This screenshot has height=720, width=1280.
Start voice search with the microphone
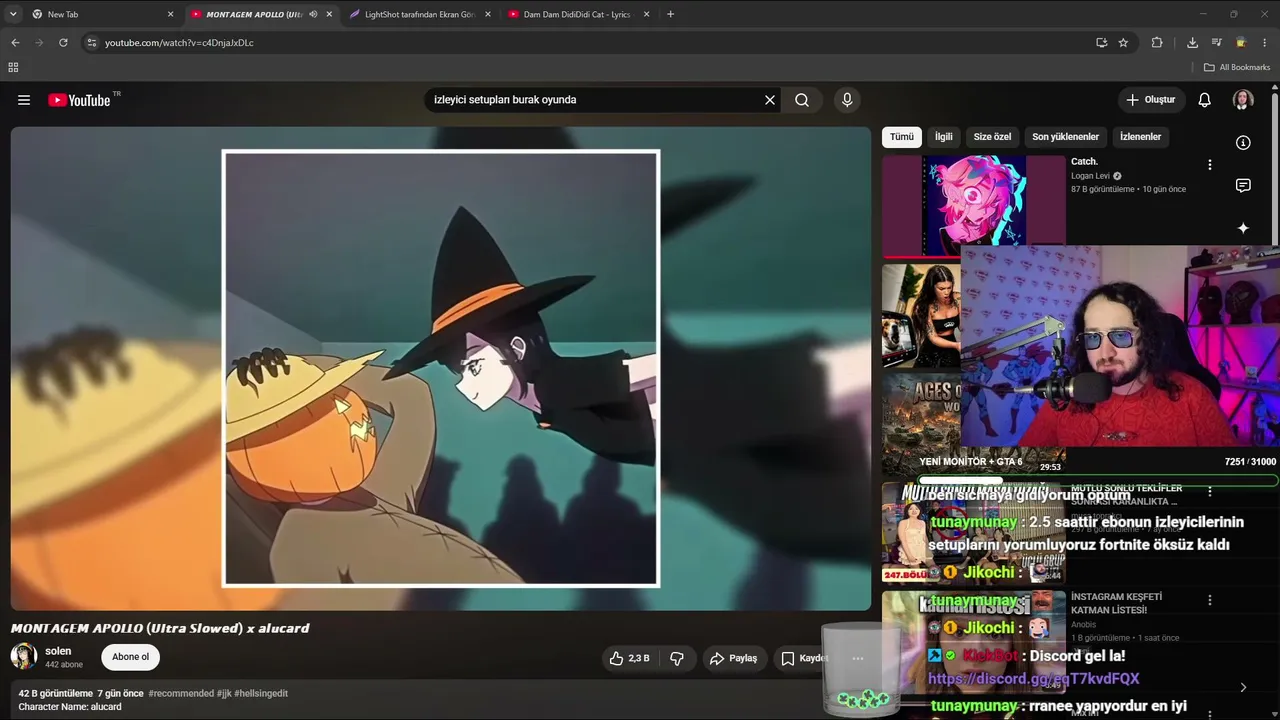(x=847, y=100)
